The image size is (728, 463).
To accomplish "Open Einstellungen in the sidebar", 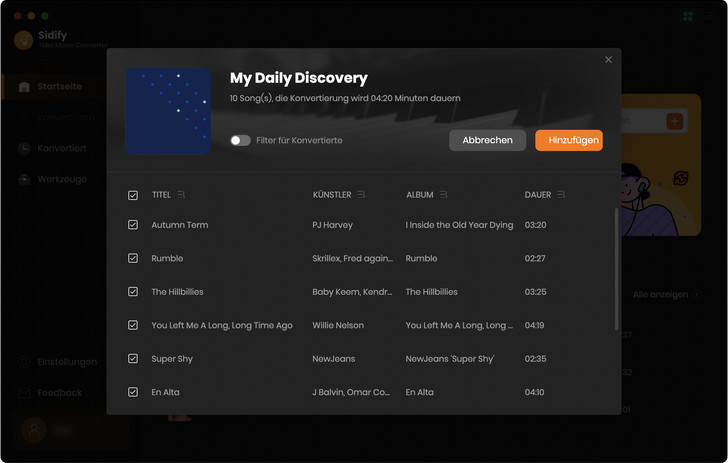I will pyautogui.click(x=66, y=362).
